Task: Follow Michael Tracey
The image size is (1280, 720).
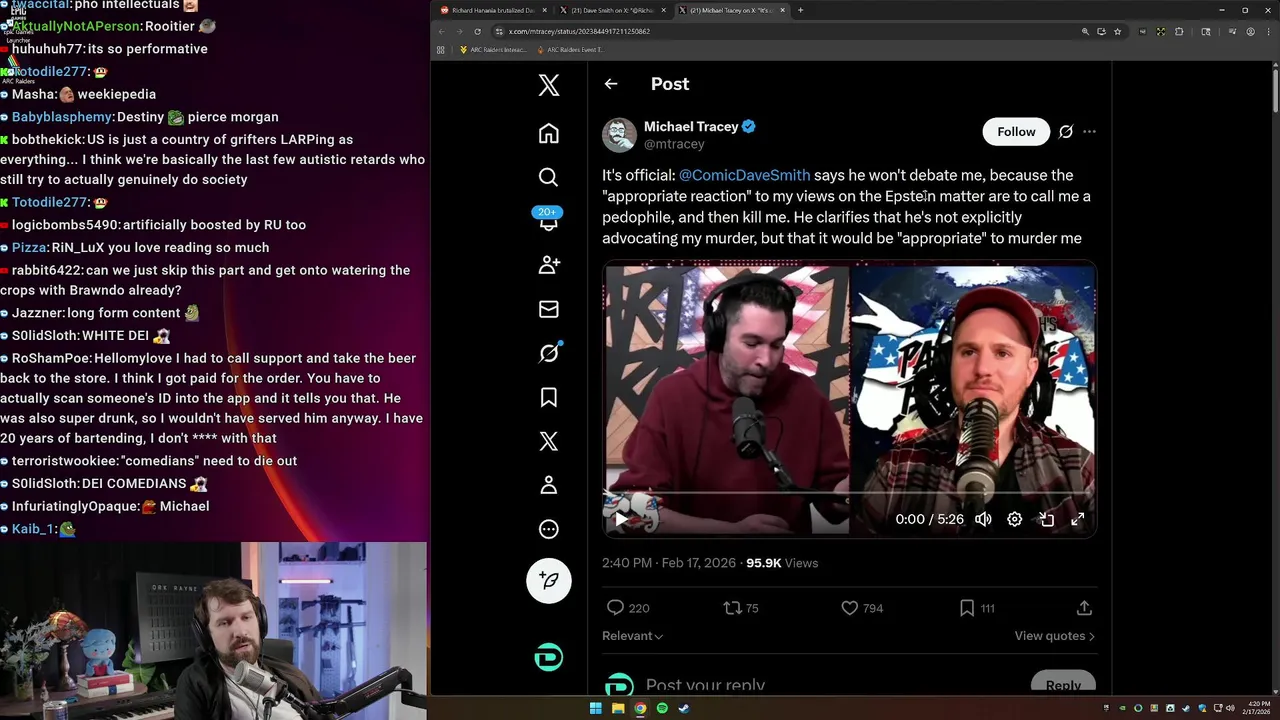Action: tap(1016, 132)
